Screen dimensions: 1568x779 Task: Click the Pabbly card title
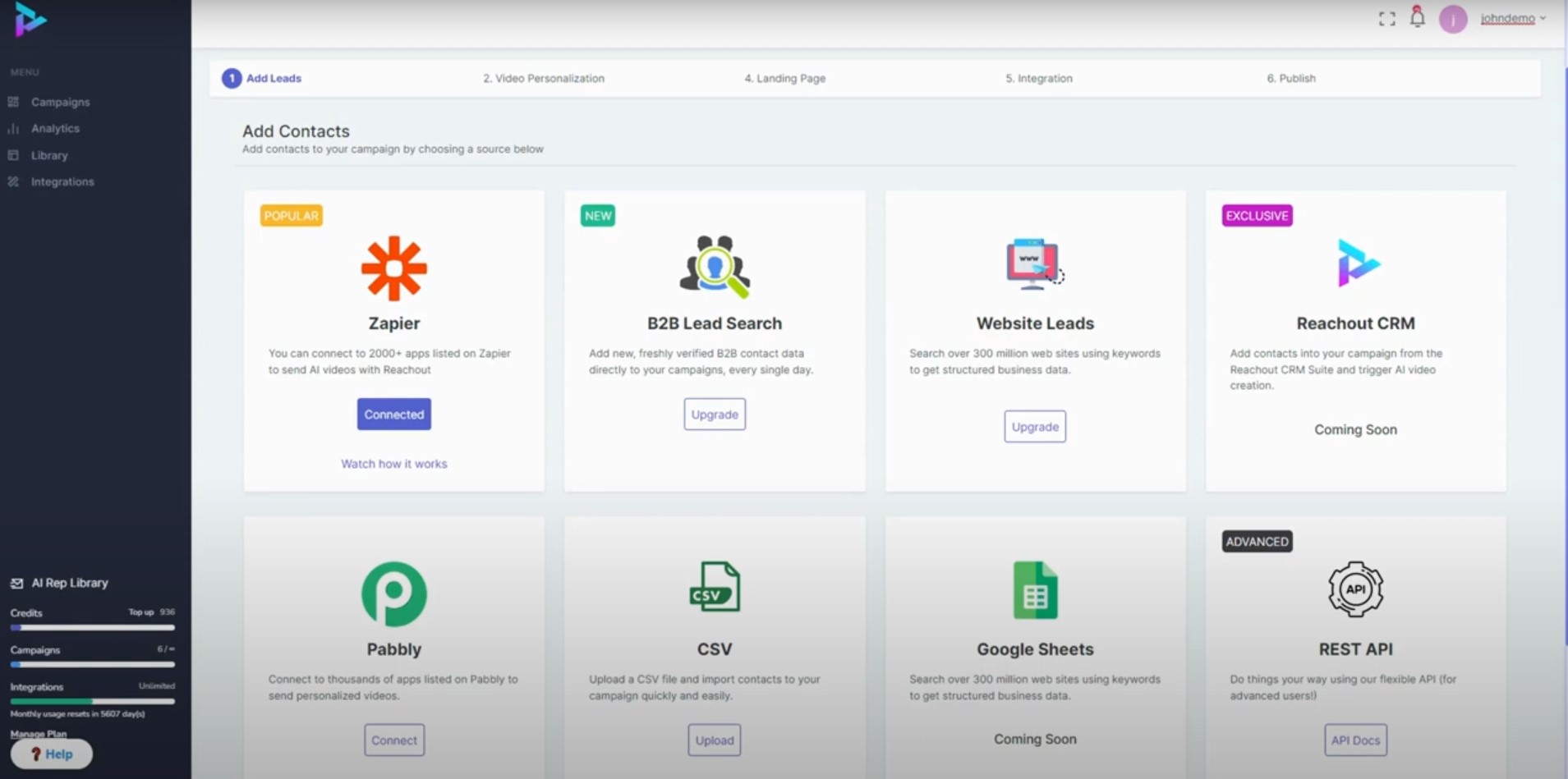(x=394, y=649)
